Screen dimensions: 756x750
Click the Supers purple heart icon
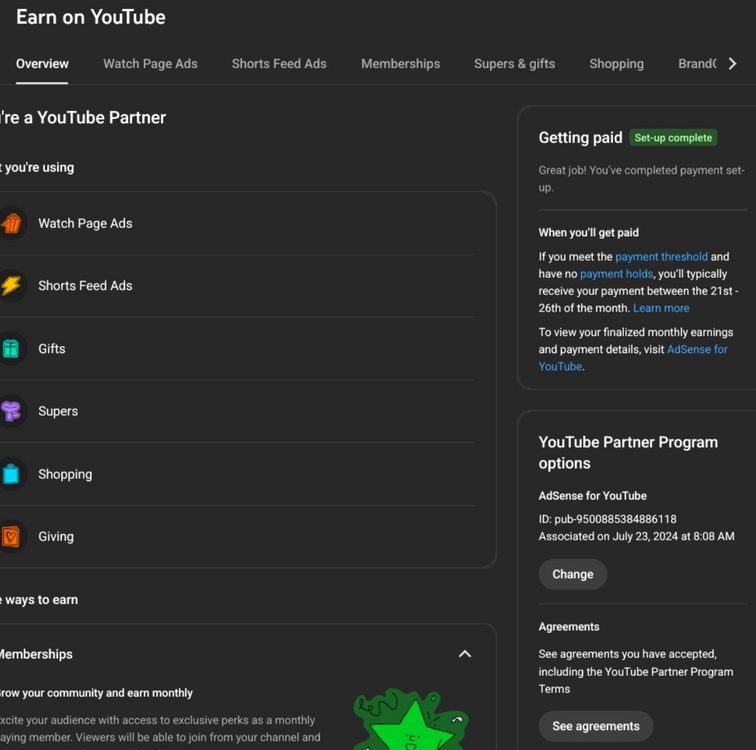coord(11,411)
